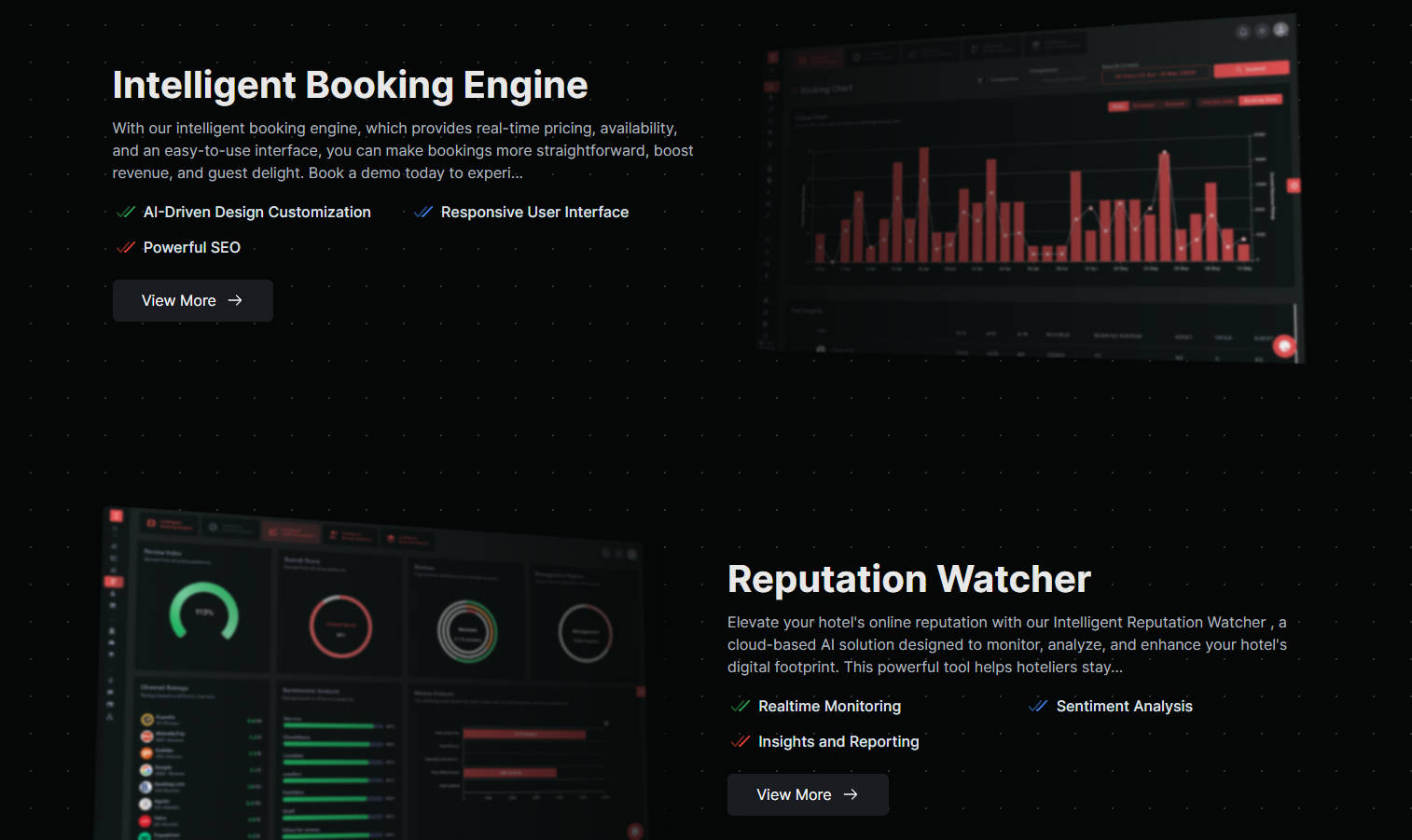Click View More under Reputation Watcher
1412x840 pixels.
[x=807, y=794]
